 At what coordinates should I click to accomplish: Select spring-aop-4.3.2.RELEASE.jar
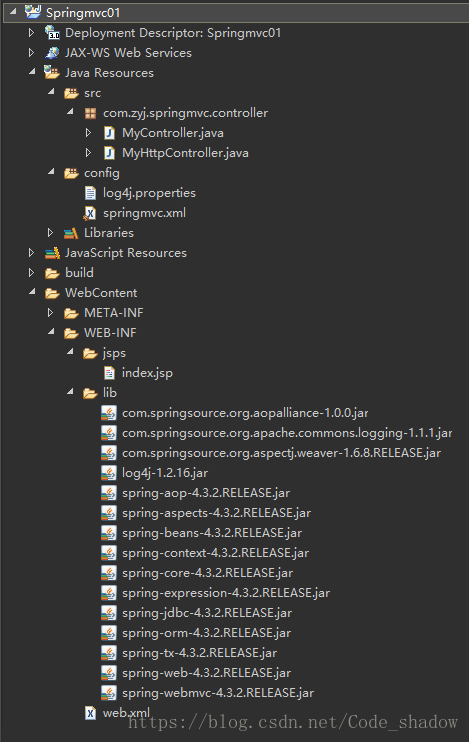(x=206, y=493)
